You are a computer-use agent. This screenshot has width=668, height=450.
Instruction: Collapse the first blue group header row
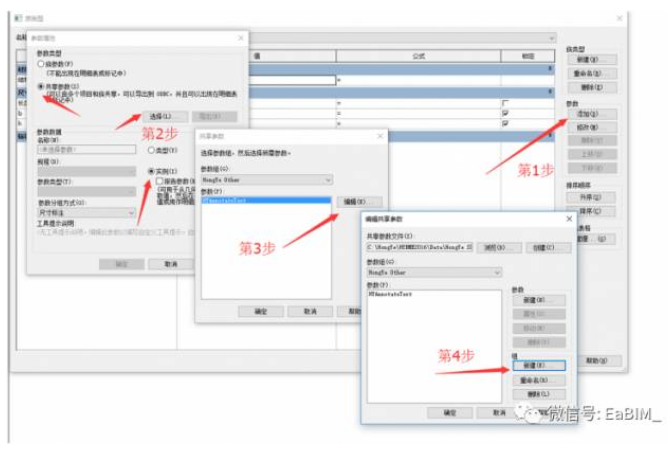tap(550, 69)
